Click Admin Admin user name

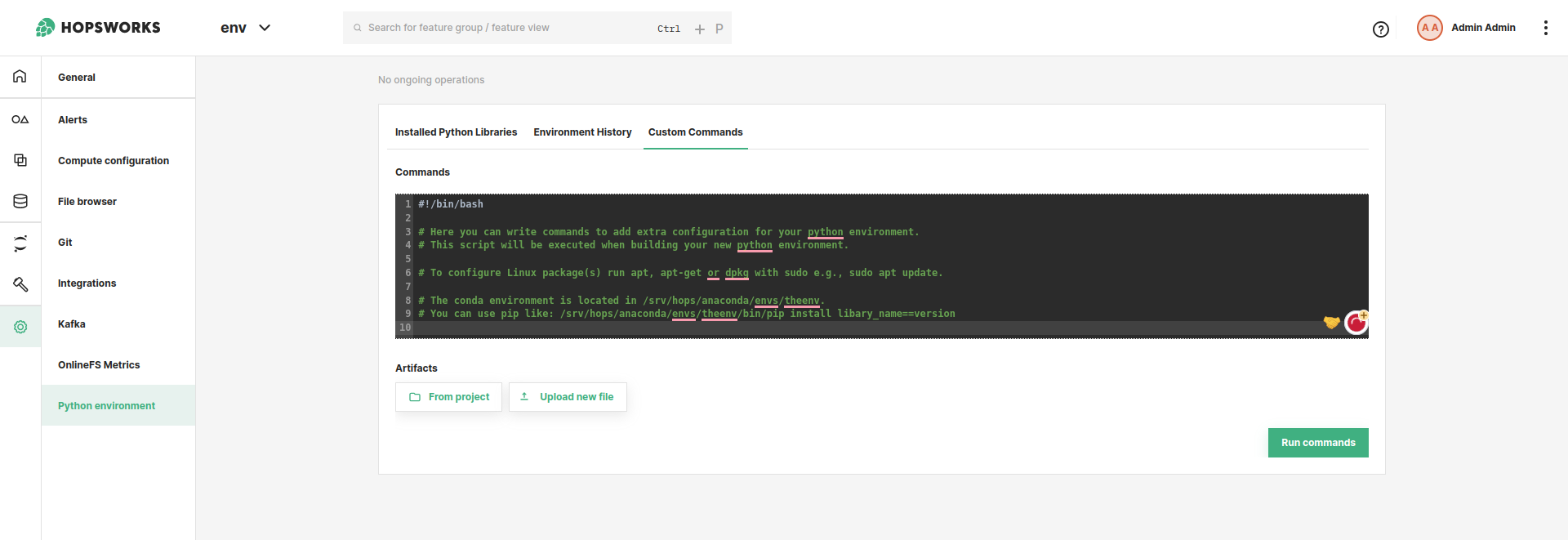tap(1483, 28)
